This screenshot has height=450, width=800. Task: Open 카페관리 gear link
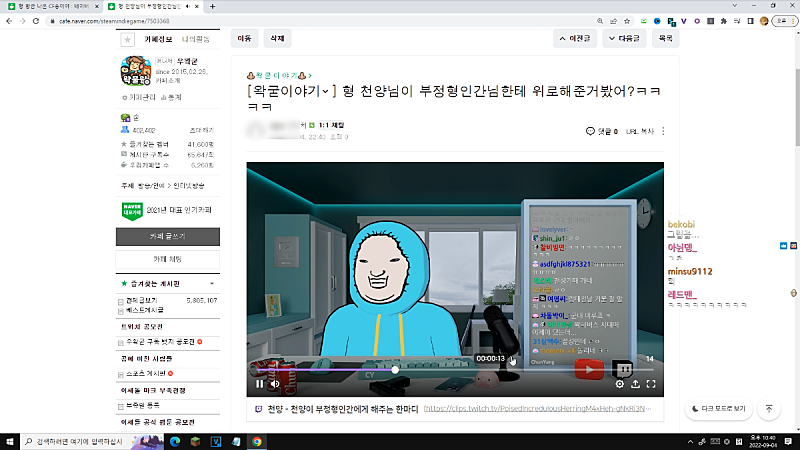point(139,97)
